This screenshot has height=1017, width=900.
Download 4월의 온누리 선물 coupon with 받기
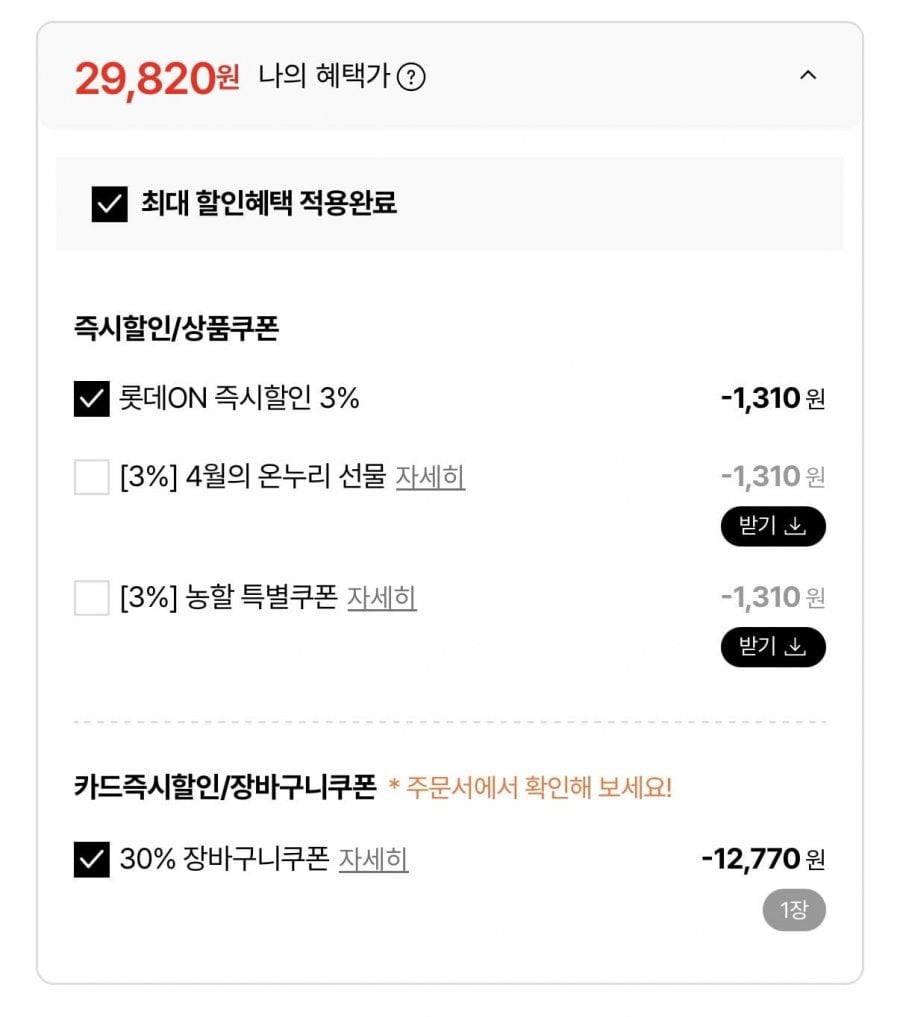pos(773,527)
